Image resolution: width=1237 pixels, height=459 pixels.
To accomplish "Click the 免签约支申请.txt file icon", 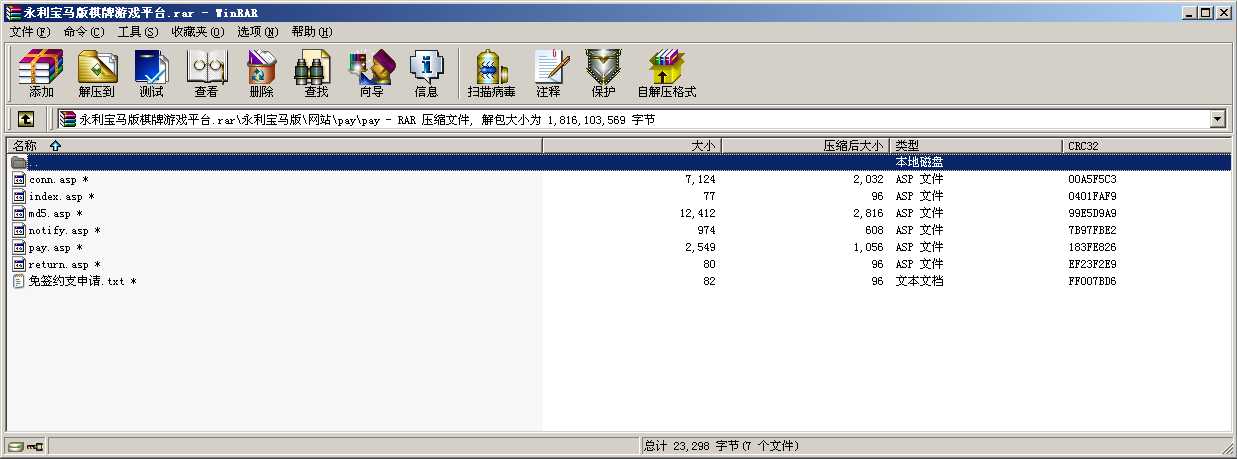I will [x=19, y=281].
